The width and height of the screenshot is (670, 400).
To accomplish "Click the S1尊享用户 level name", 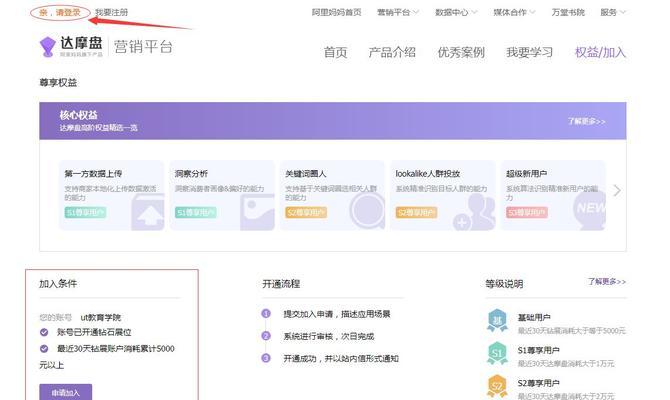I will click(539, 350).
